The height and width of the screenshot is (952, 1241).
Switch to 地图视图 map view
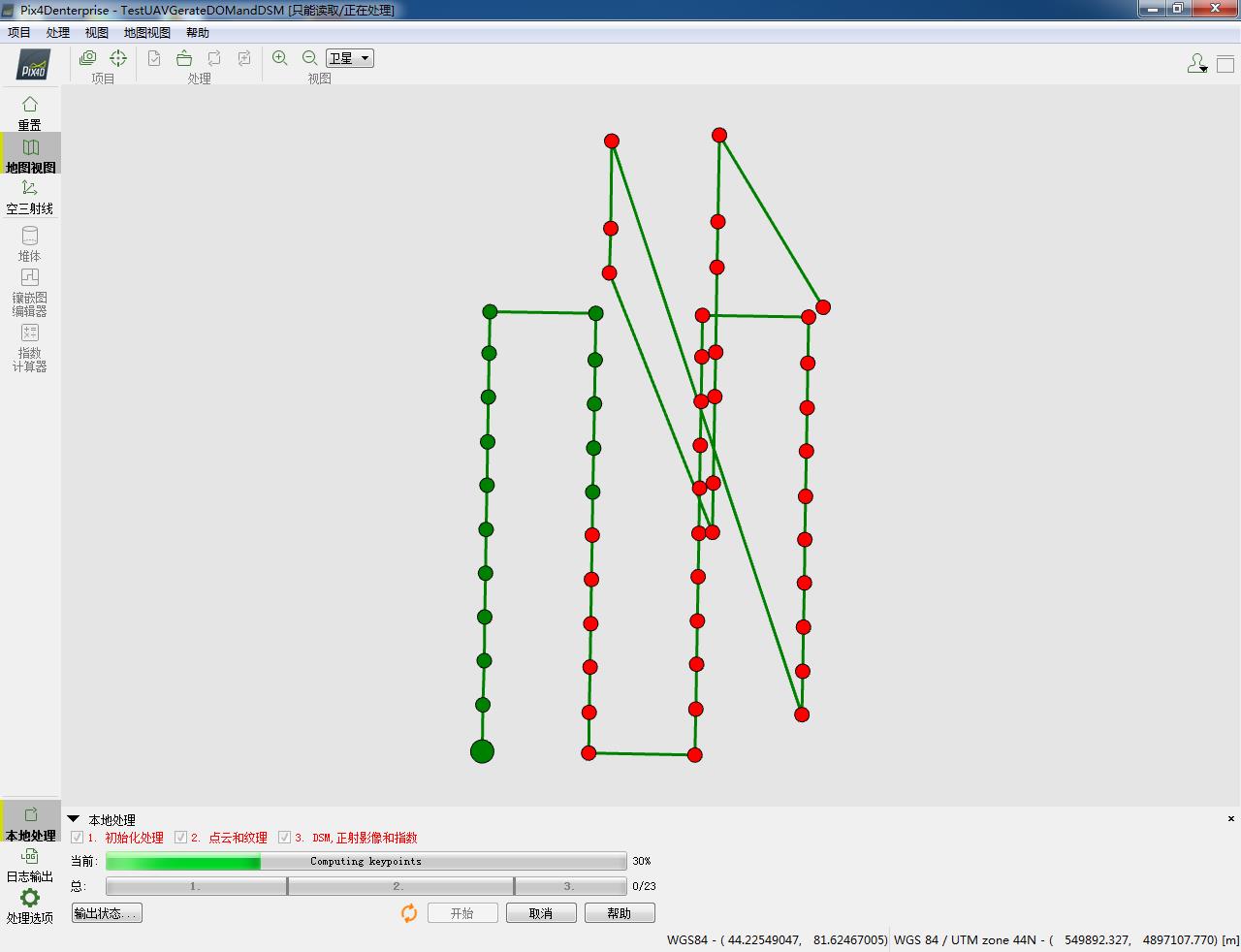click(30, 155)
